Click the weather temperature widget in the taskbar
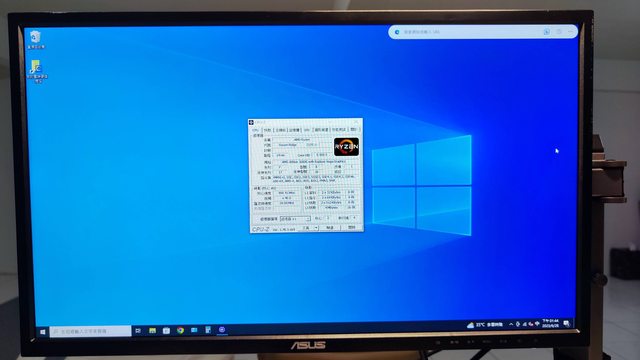 coord(485,325)
